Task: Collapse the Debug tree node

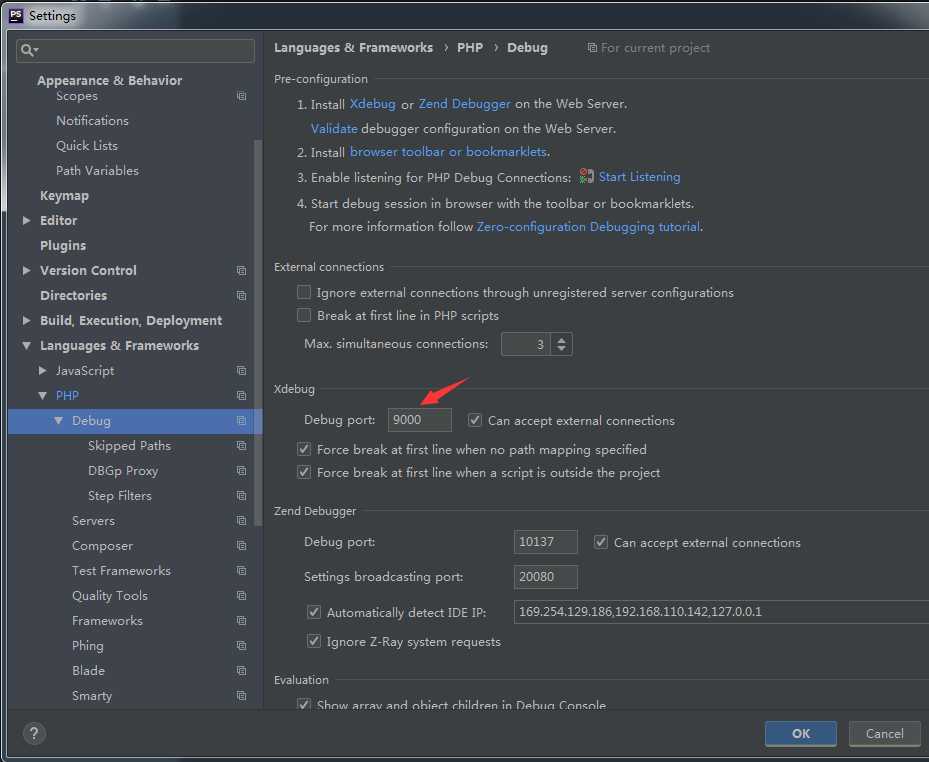Action: tap(59, 421)
